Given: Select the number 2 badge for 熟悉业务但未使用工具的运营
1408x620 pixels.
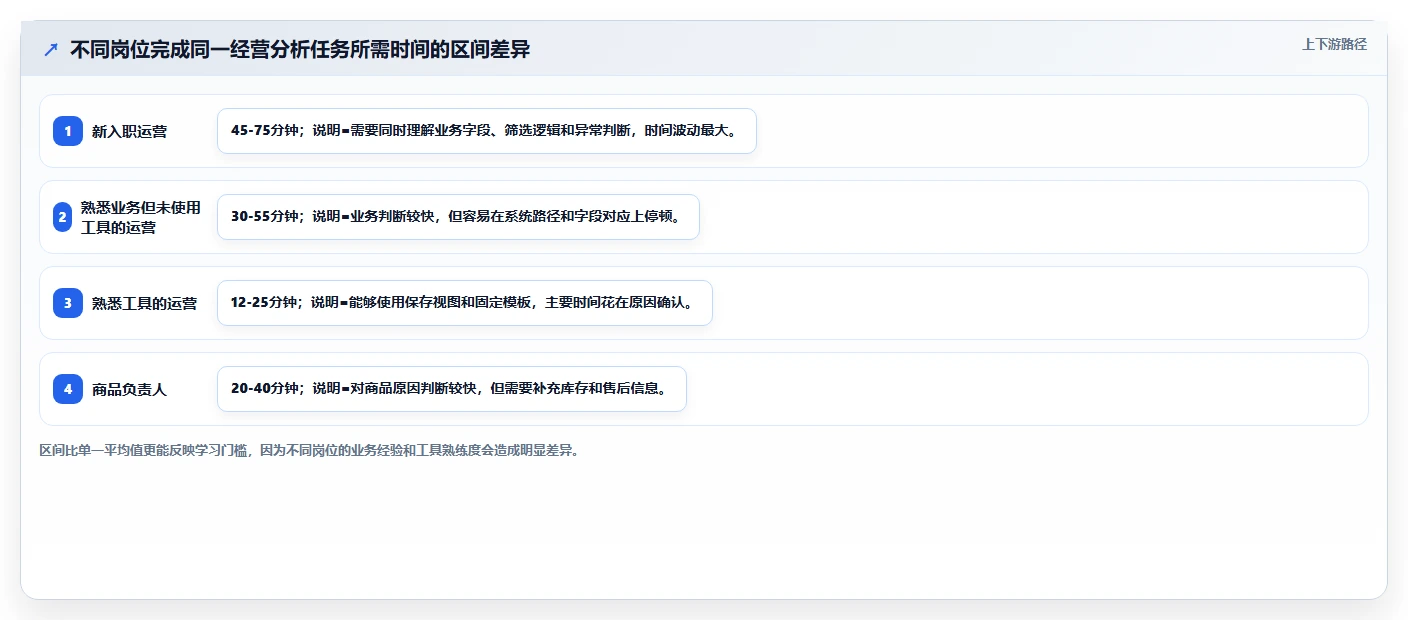Looking at the screenshot, I should (x=62, y=217).
